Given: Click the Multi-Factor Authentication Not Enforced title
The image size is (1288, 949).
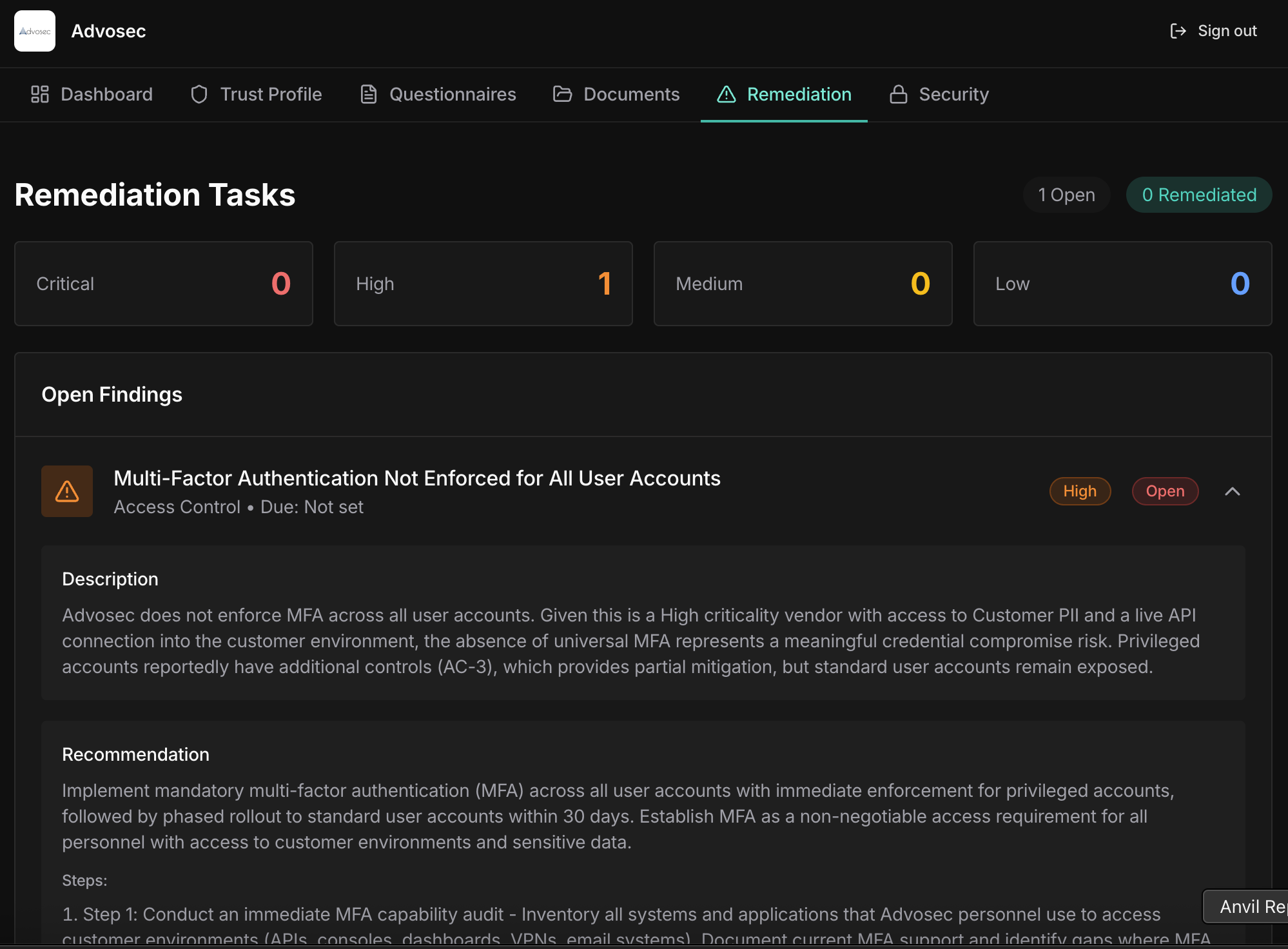Looking at the screenshot, I should [417, 478].
